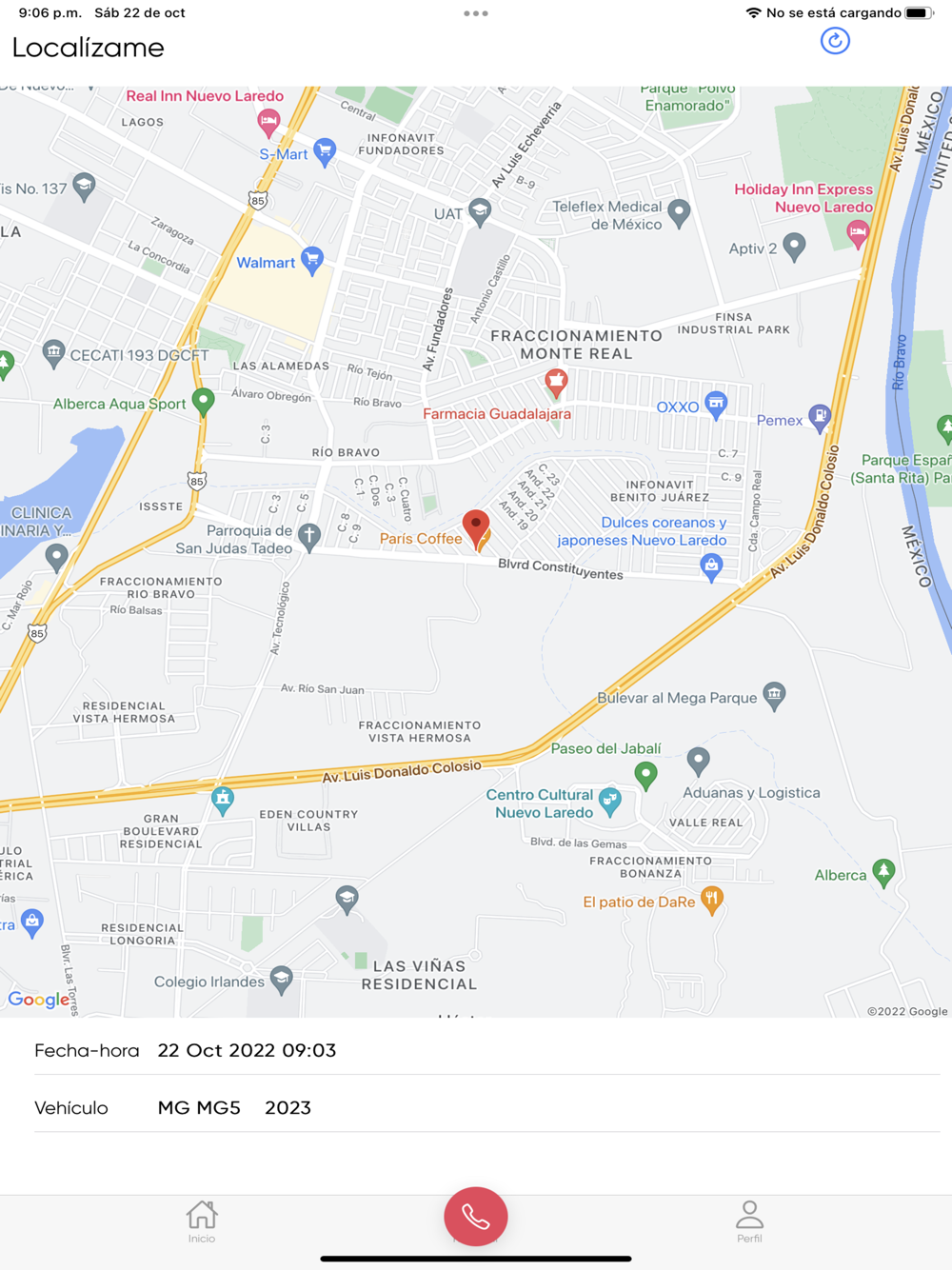Tap the Fecha-hora row
Viewport: 952px width, 1270px height.
[487, 1051]
